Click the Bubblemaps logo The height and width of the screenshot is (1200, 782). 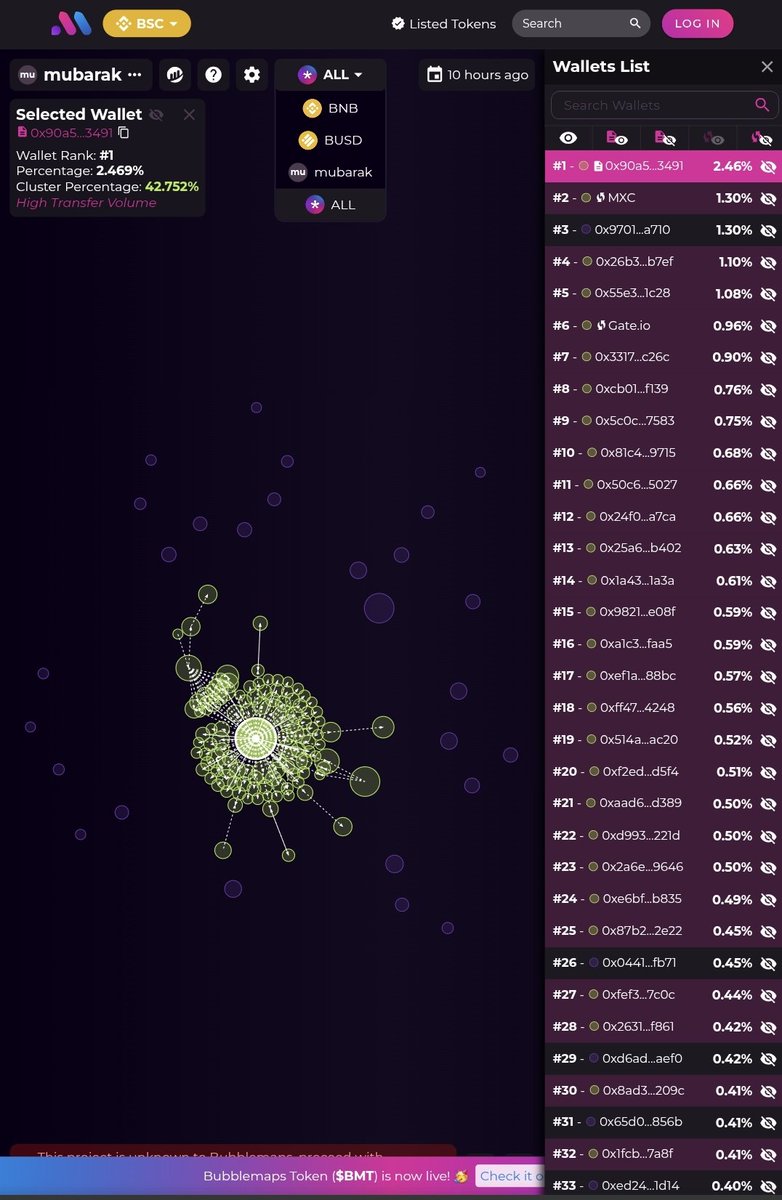click(71, 23)
